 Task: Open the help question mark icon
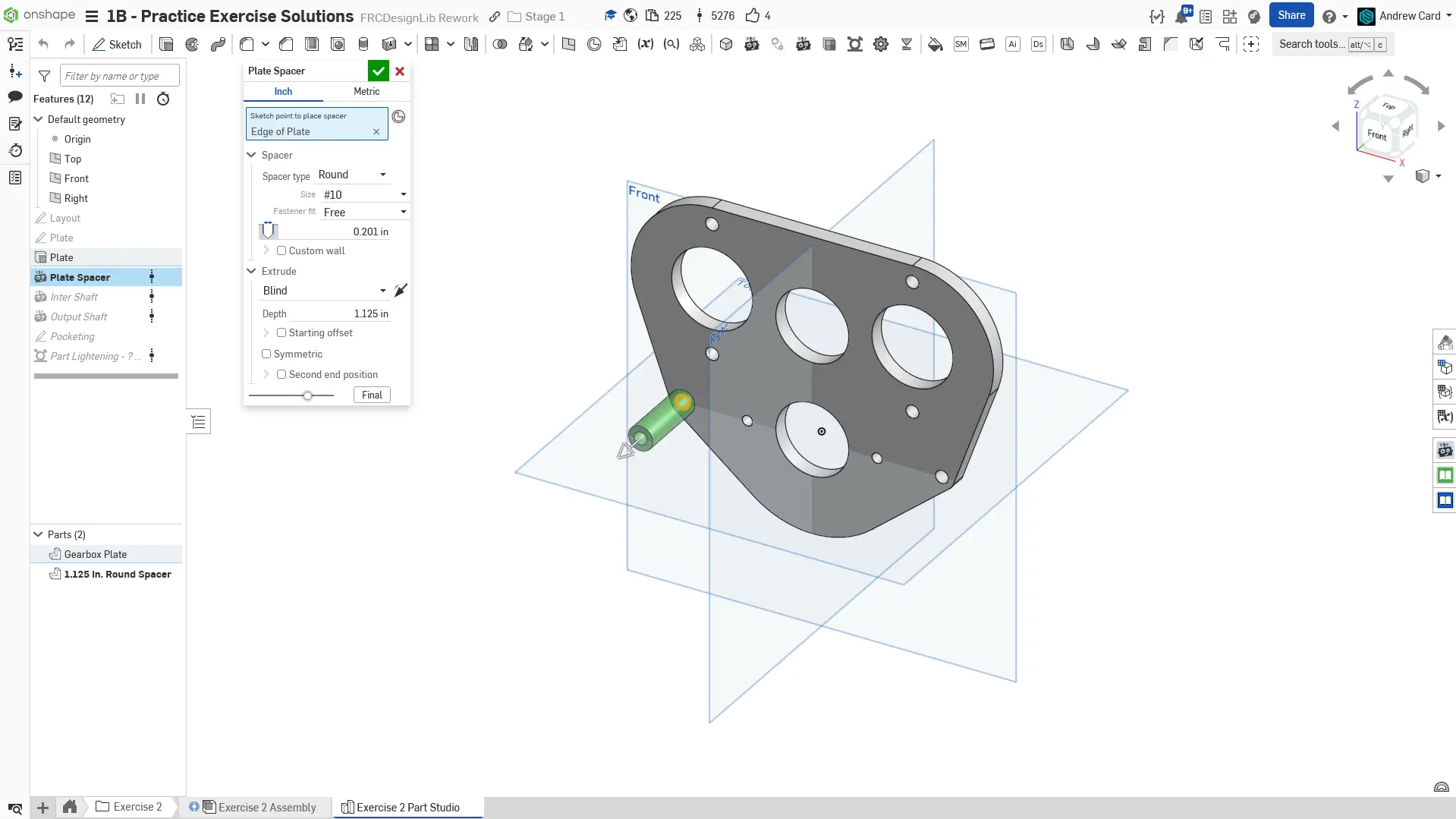(1329, 17)
